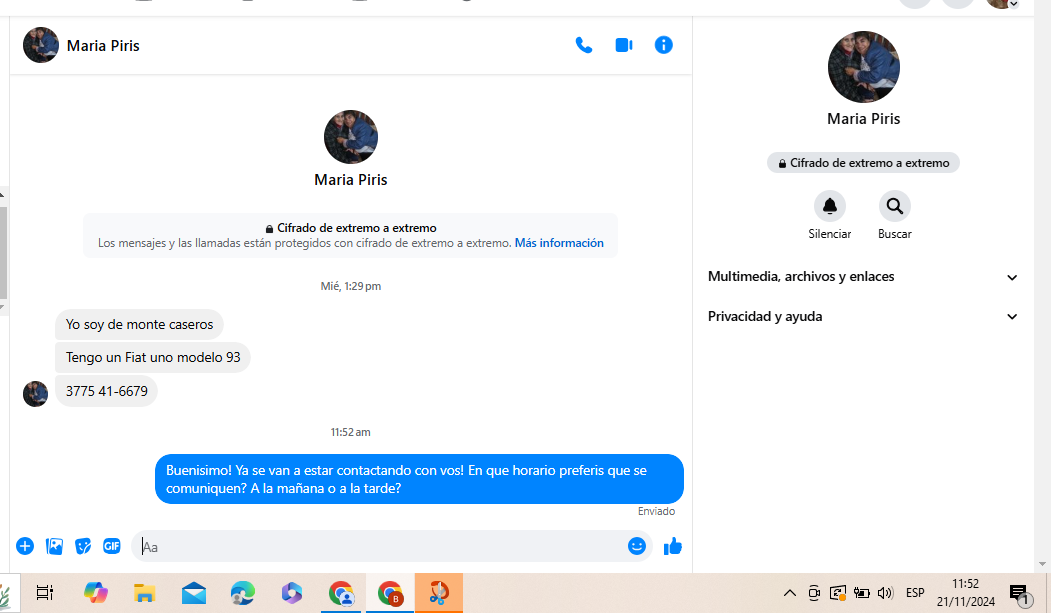The height and width of the screenshot is (613, 1051).
Task: Start a video call with Maria Piris
Action: 624,45
